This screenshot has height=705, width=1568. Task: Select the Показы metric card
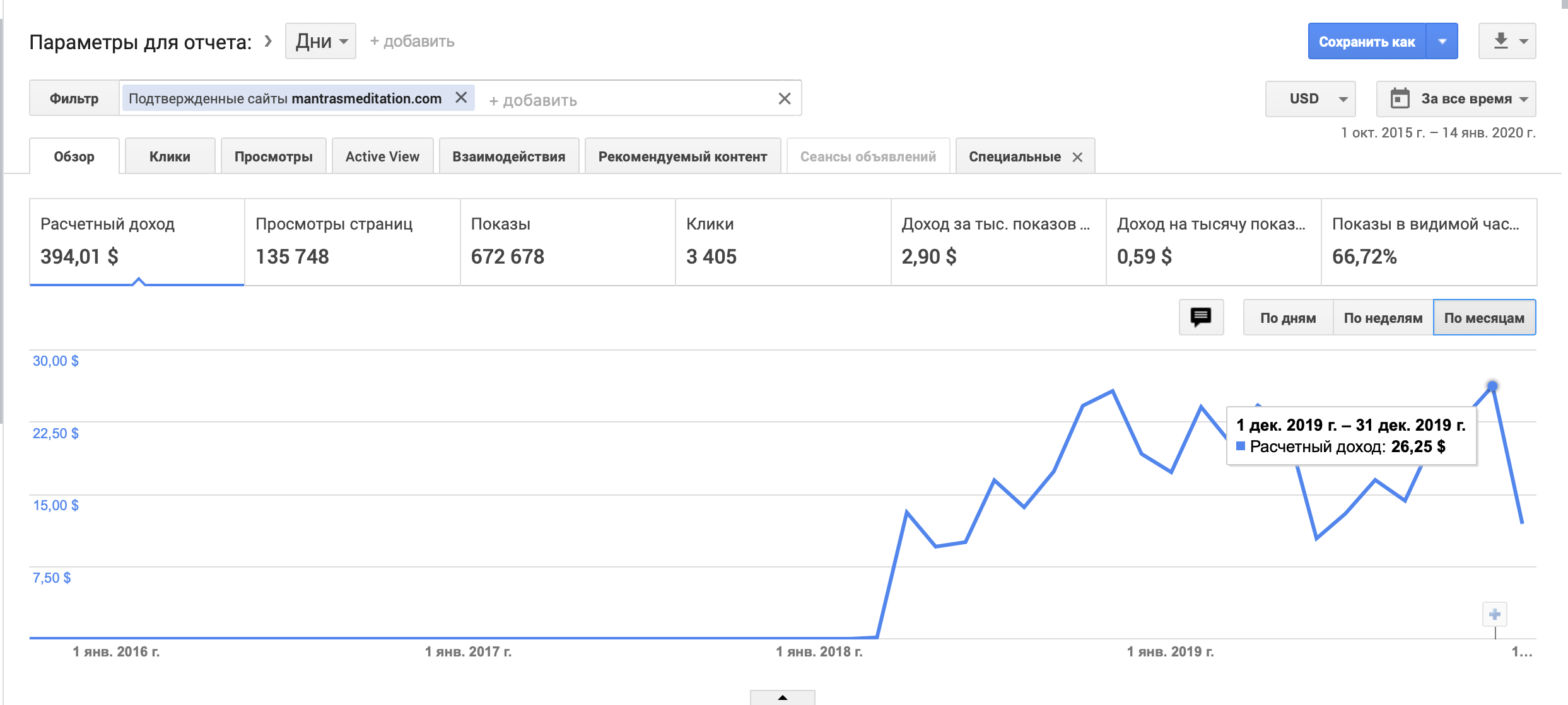pos(567,242)
